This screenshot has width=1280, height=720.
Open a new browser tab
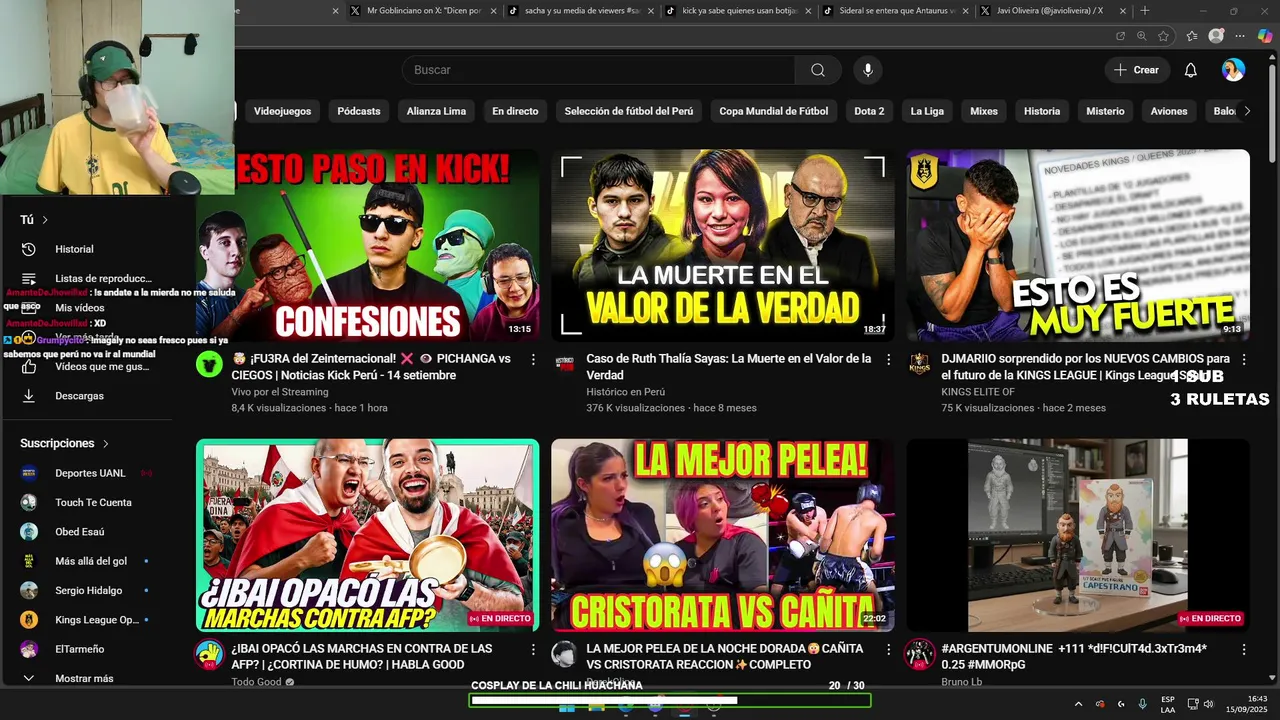[1145, 11]
